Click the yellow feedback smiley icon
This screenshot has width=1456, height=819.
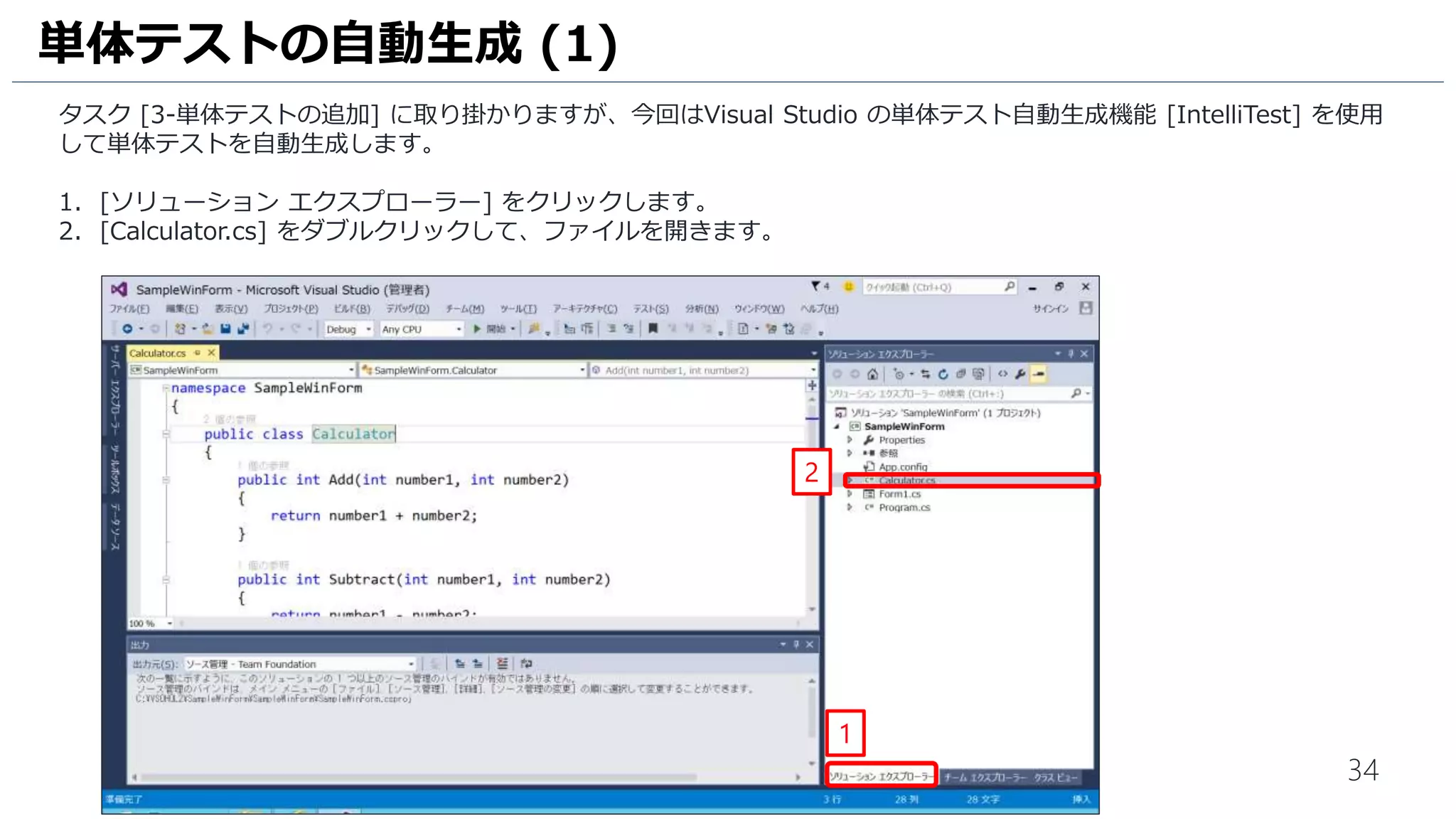[847, 286]
